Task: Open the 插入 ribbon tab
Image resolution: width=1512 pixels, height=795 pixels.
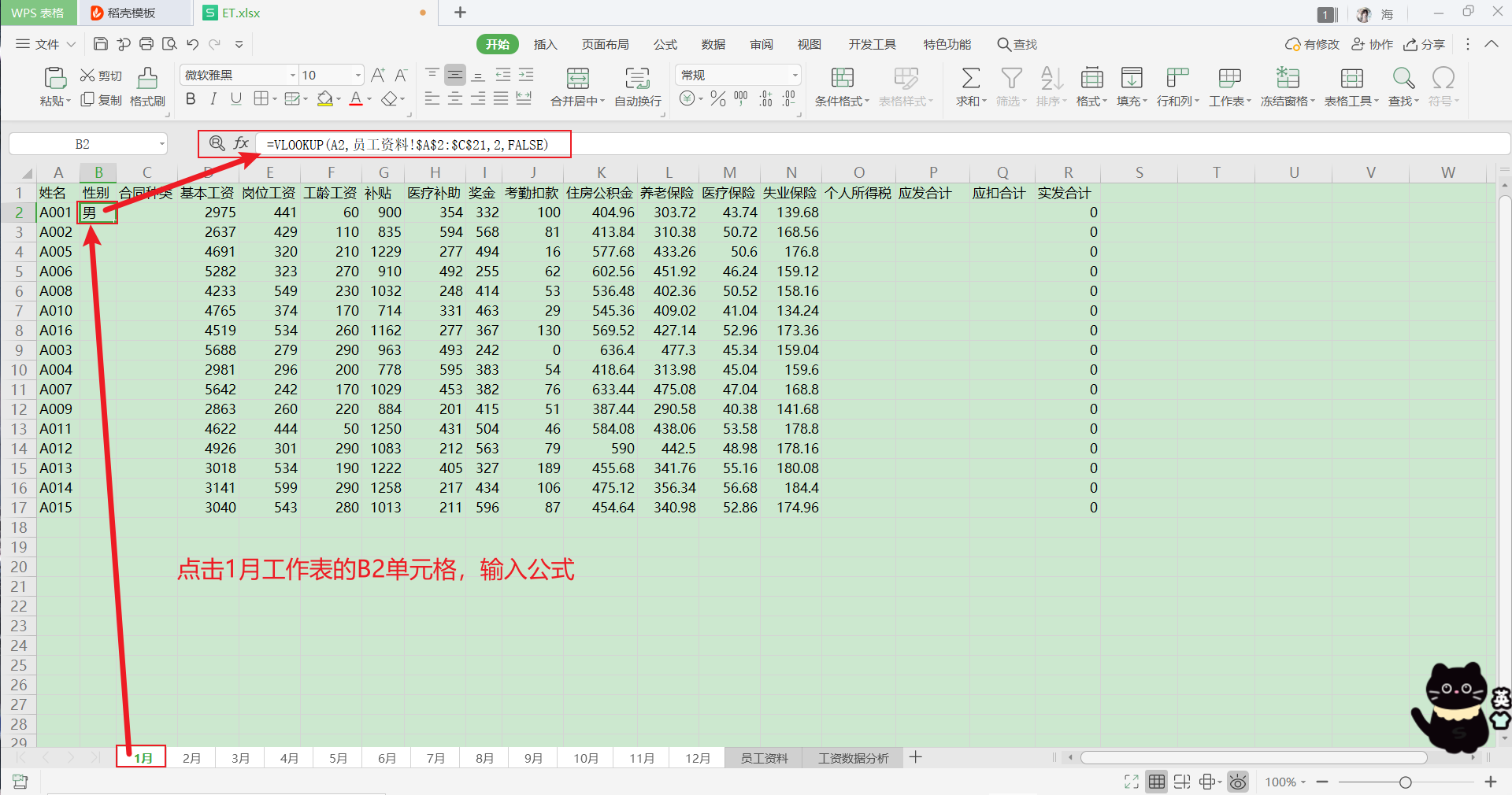Action: 545,44
